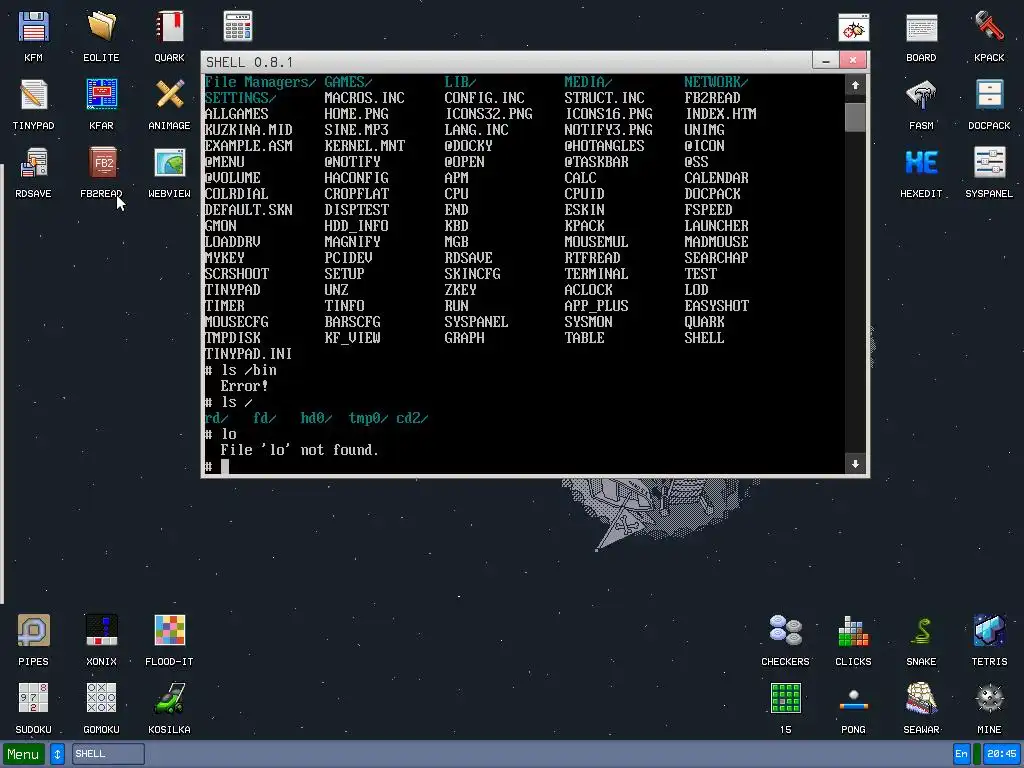The image size is (1024, 768).
Task: Click the taskbar toggle arrows button
Action: [57, 754]
